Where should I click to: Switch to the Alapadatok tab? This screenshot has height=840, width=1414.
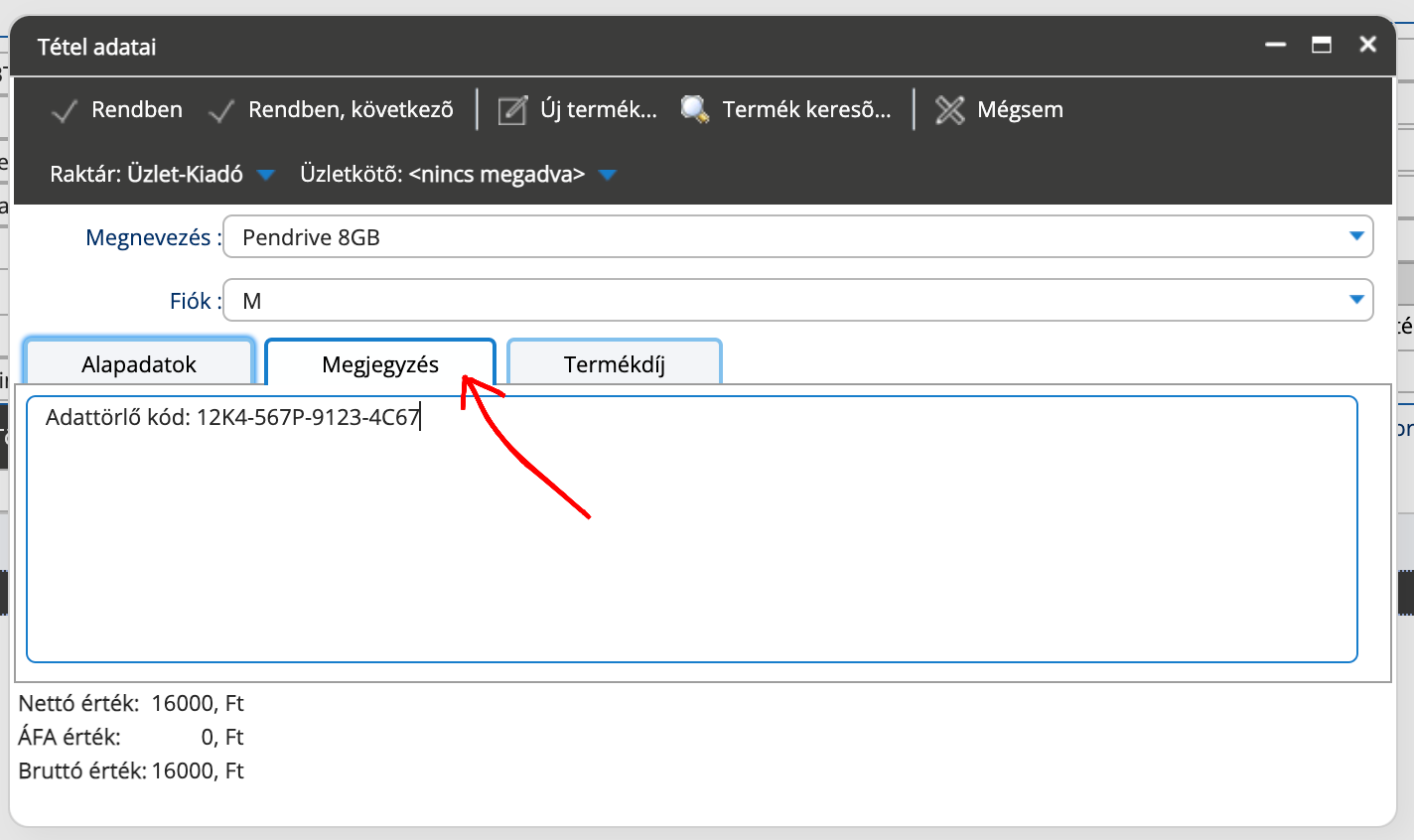coord(139,364)
